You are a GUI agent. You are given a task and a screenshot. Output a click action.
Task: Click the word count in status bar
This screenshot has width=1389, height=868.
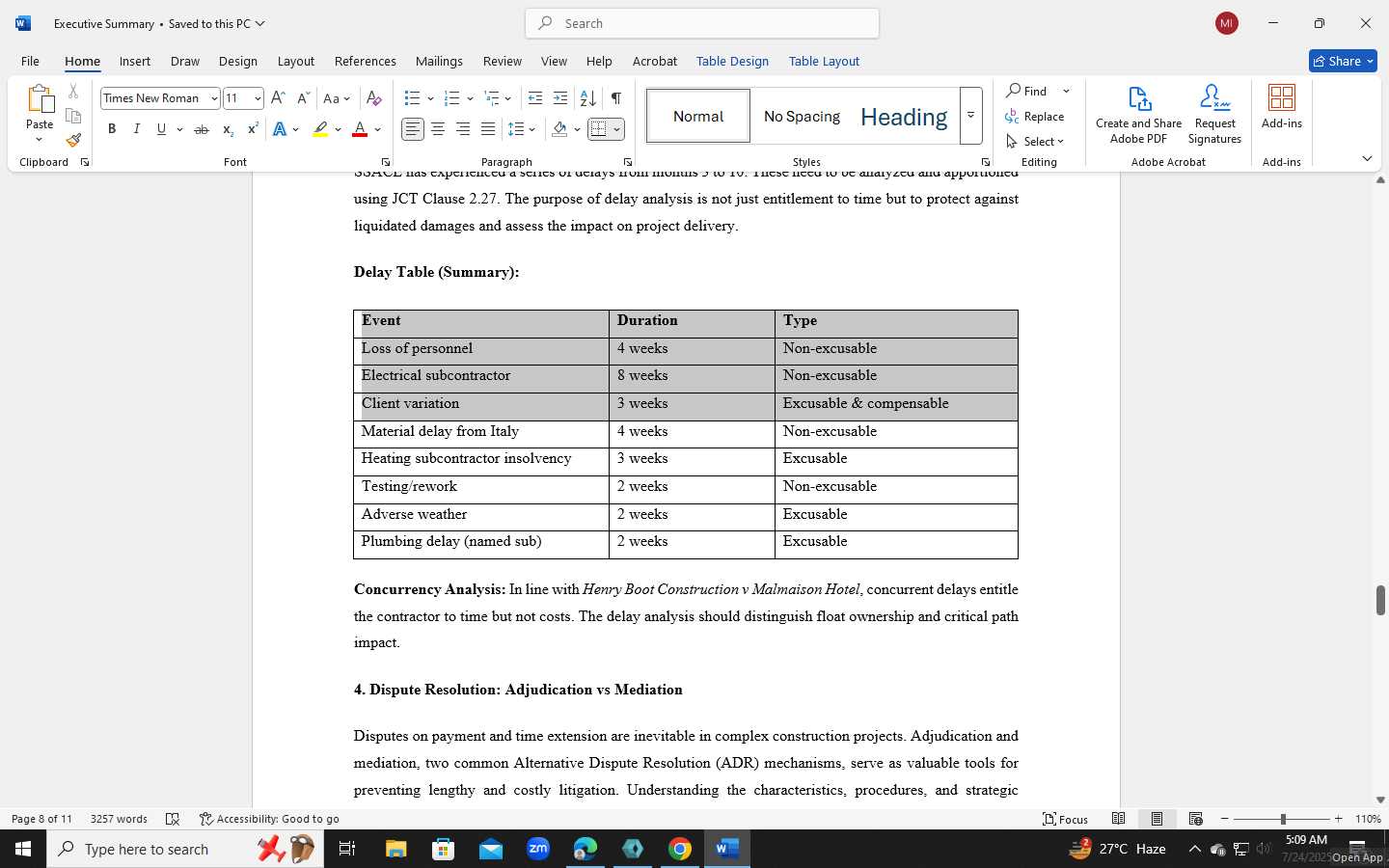click(119, 819)
